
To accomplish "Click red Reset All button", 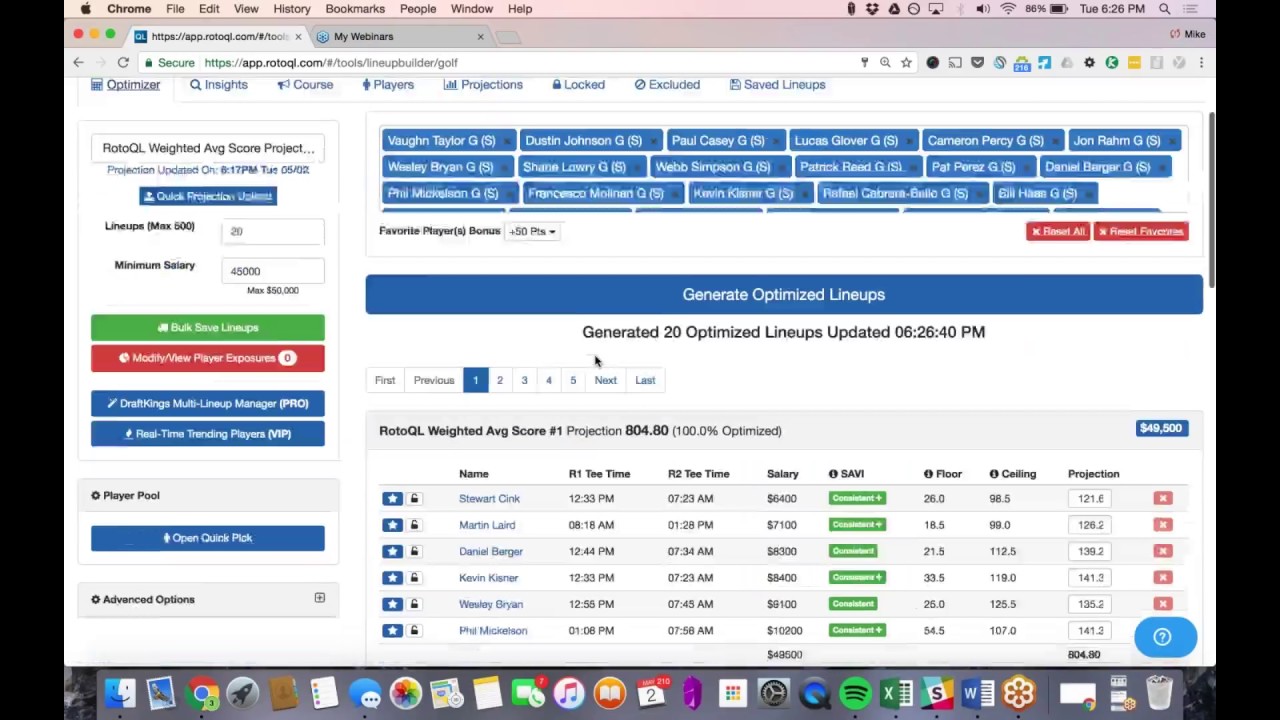I will tap(1058, 231).
